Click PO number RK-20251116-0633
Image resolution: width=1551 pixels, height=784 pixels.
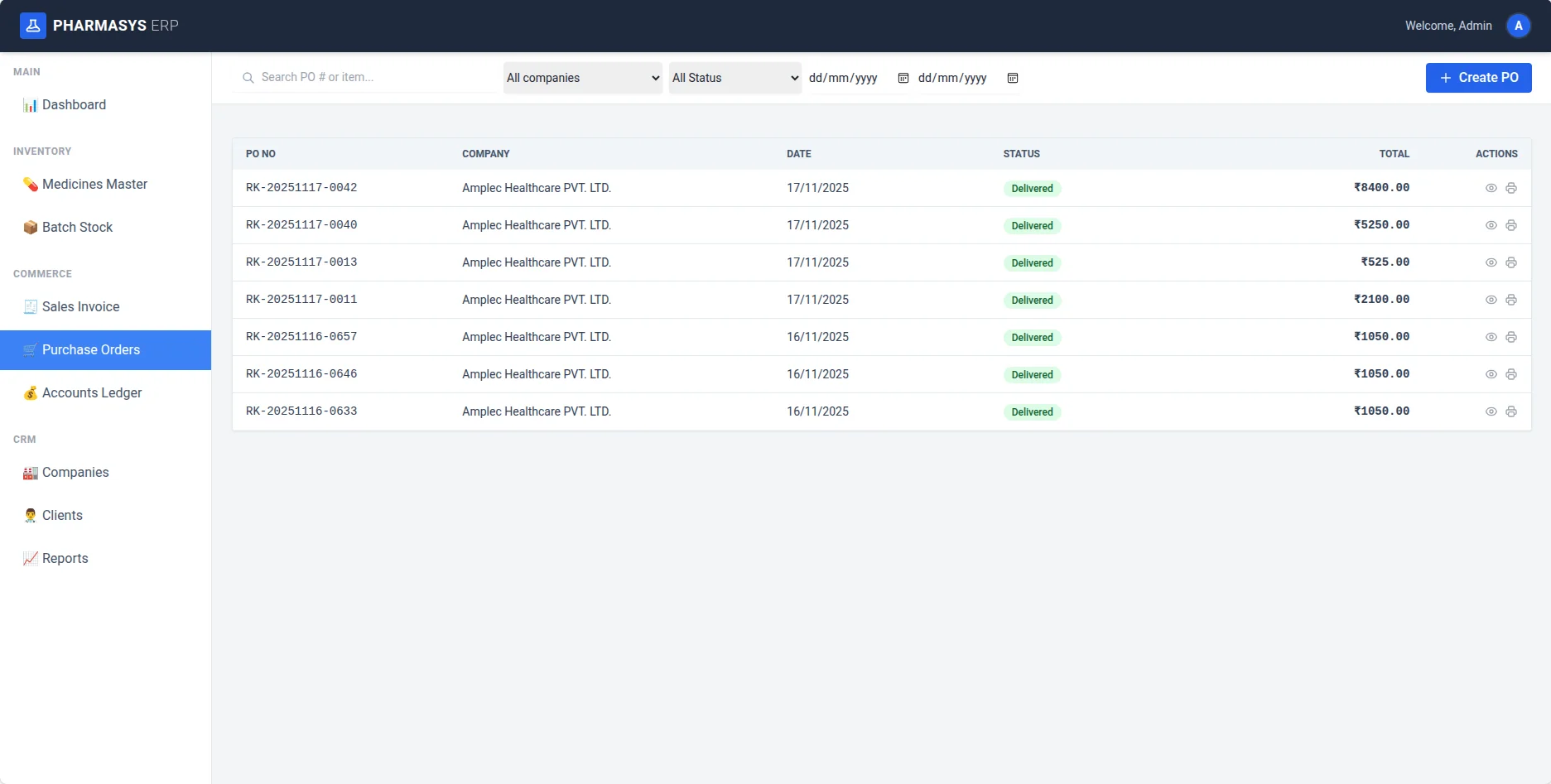pyautogui.click(x=301, y=411)
